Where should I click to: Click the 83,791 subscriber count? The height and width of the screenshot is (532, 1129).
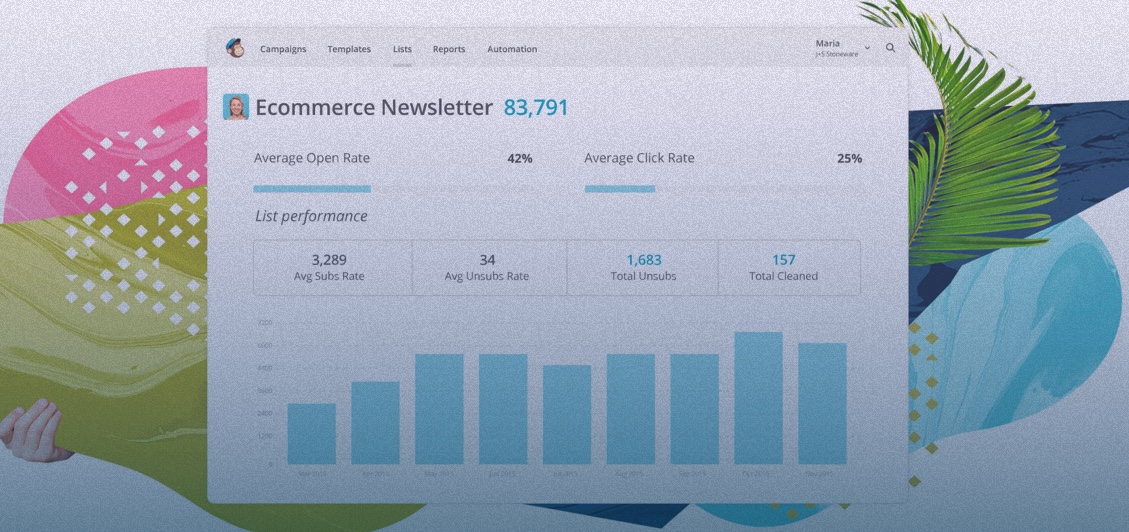[x=535, y=108]
